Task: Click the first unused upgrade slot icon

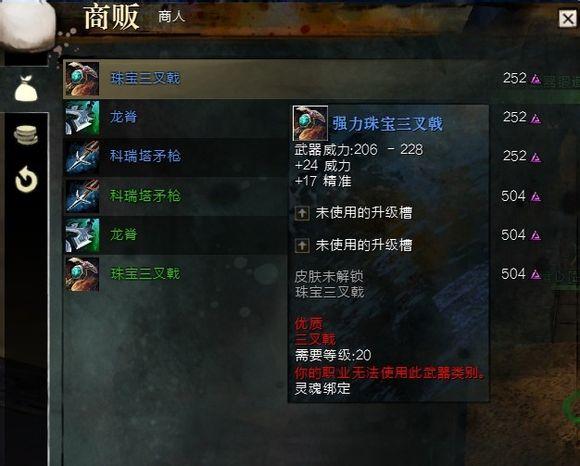Action: tap(302, 213)
